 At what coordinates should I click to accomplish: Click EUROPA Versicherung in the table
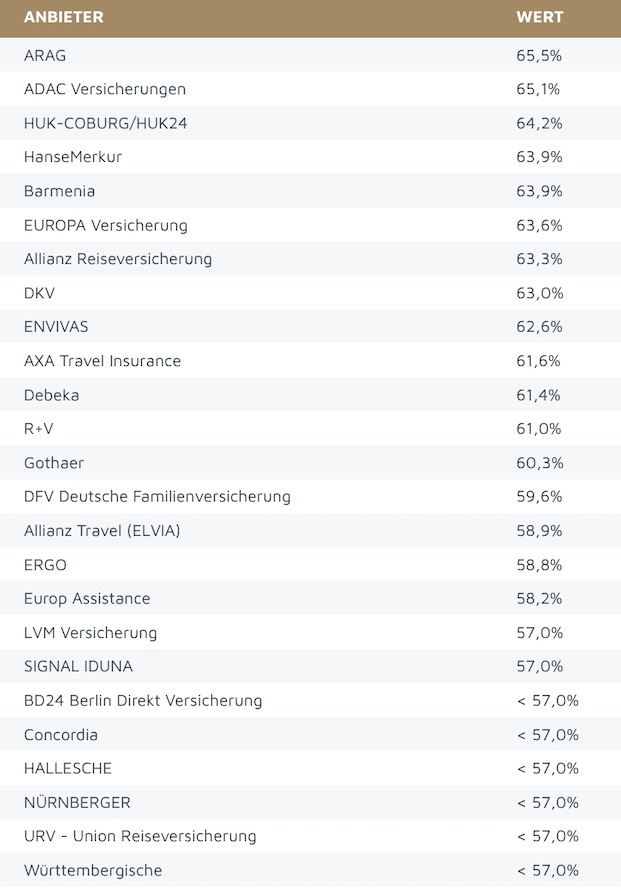pos(106,225)
